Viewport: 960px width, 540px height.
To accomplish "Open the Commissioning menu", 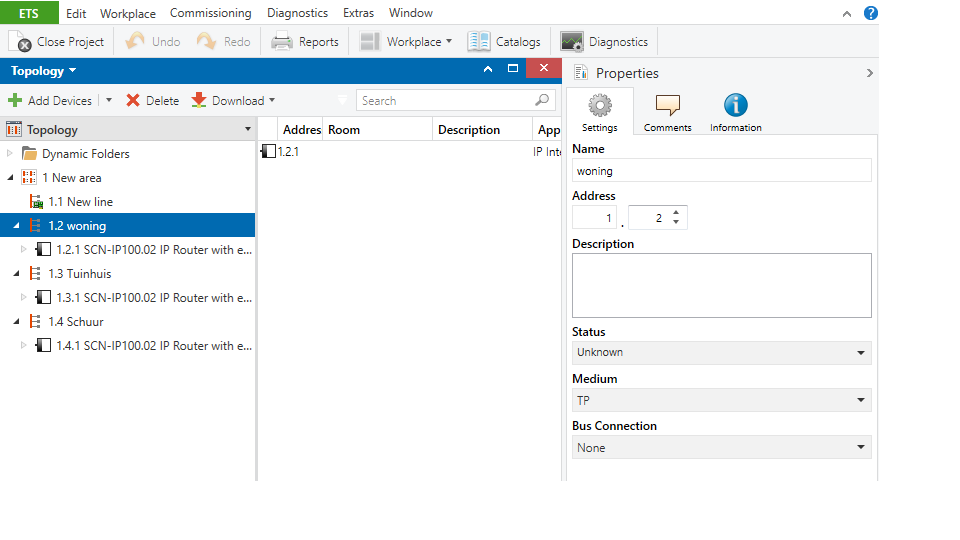I will [210, 13].
